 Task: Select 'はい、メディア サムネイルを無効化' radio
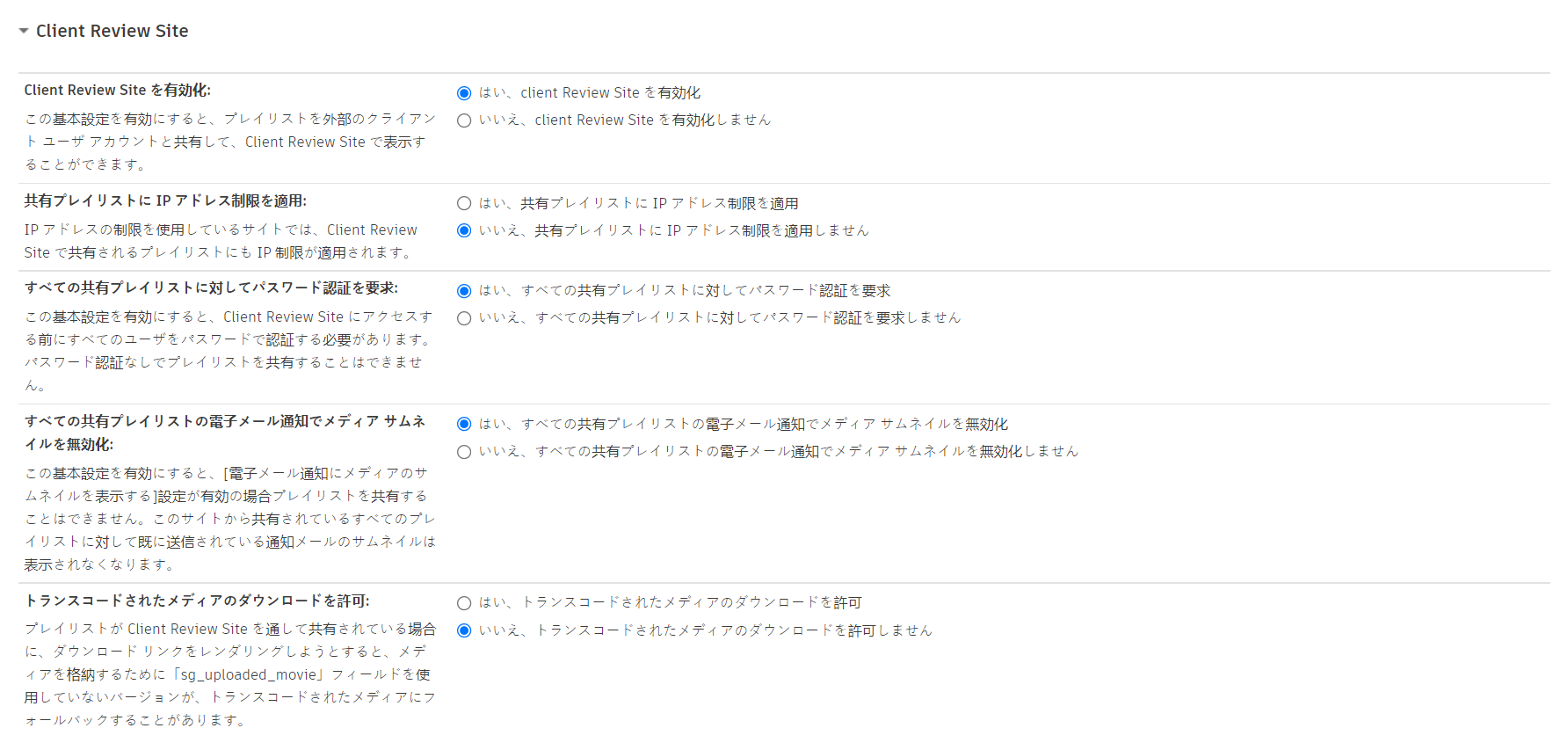point(464,425)
